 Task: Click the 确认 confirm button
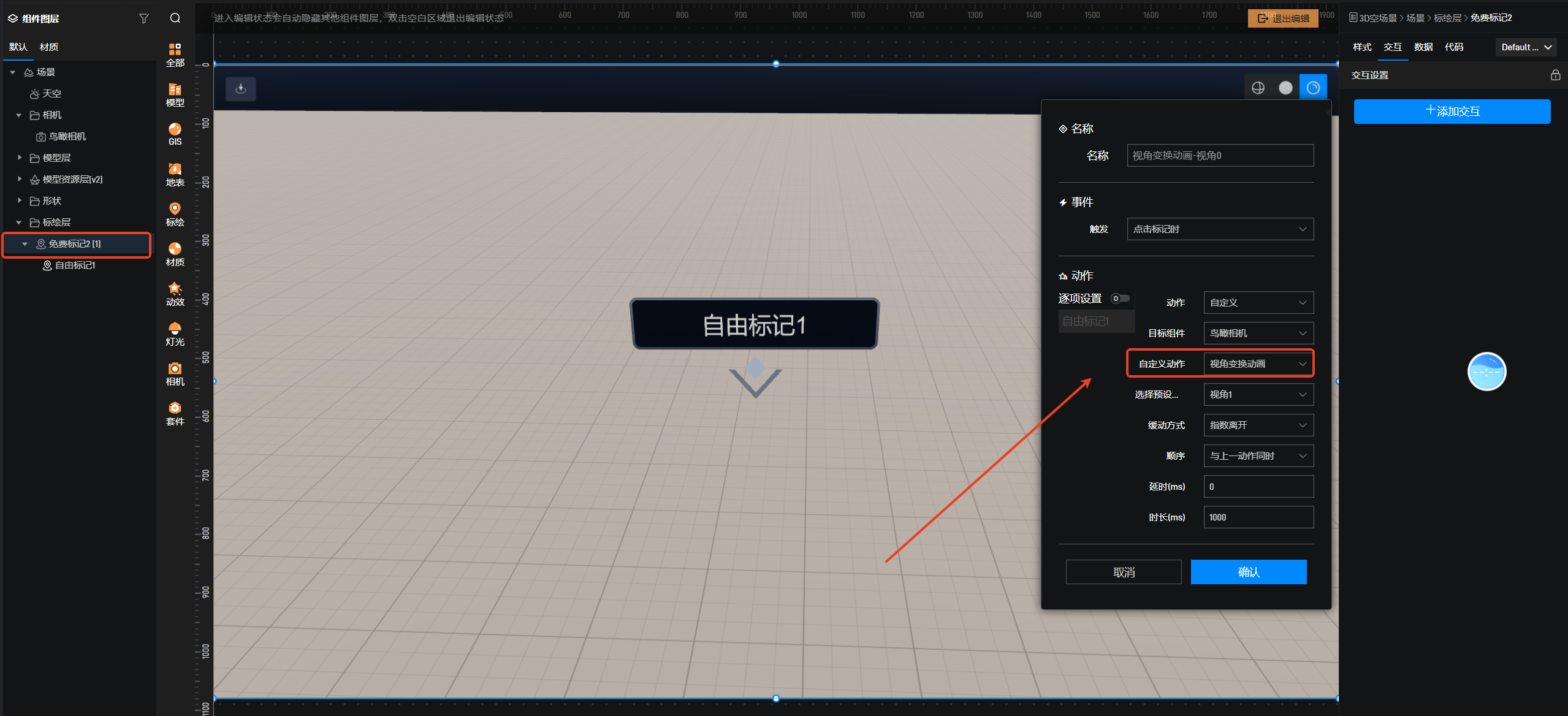(x=1248, y=572)
